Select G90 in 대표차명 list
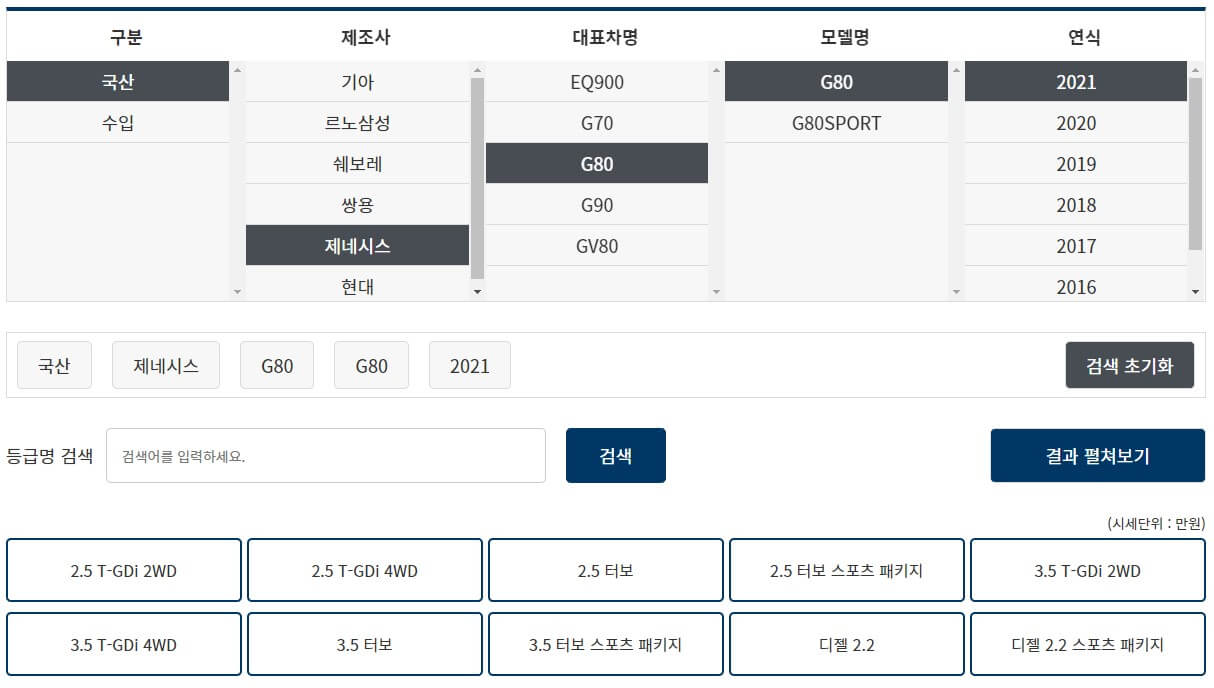 tap(597, 205)
